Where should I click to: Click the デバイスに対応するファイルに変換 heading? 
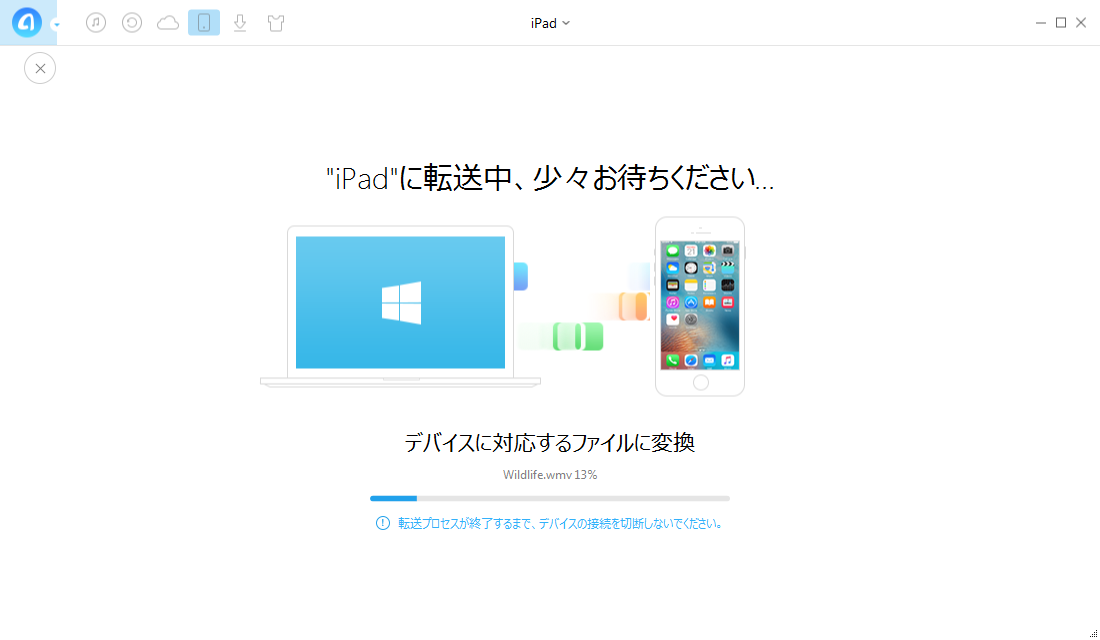[x=549, y=443]
